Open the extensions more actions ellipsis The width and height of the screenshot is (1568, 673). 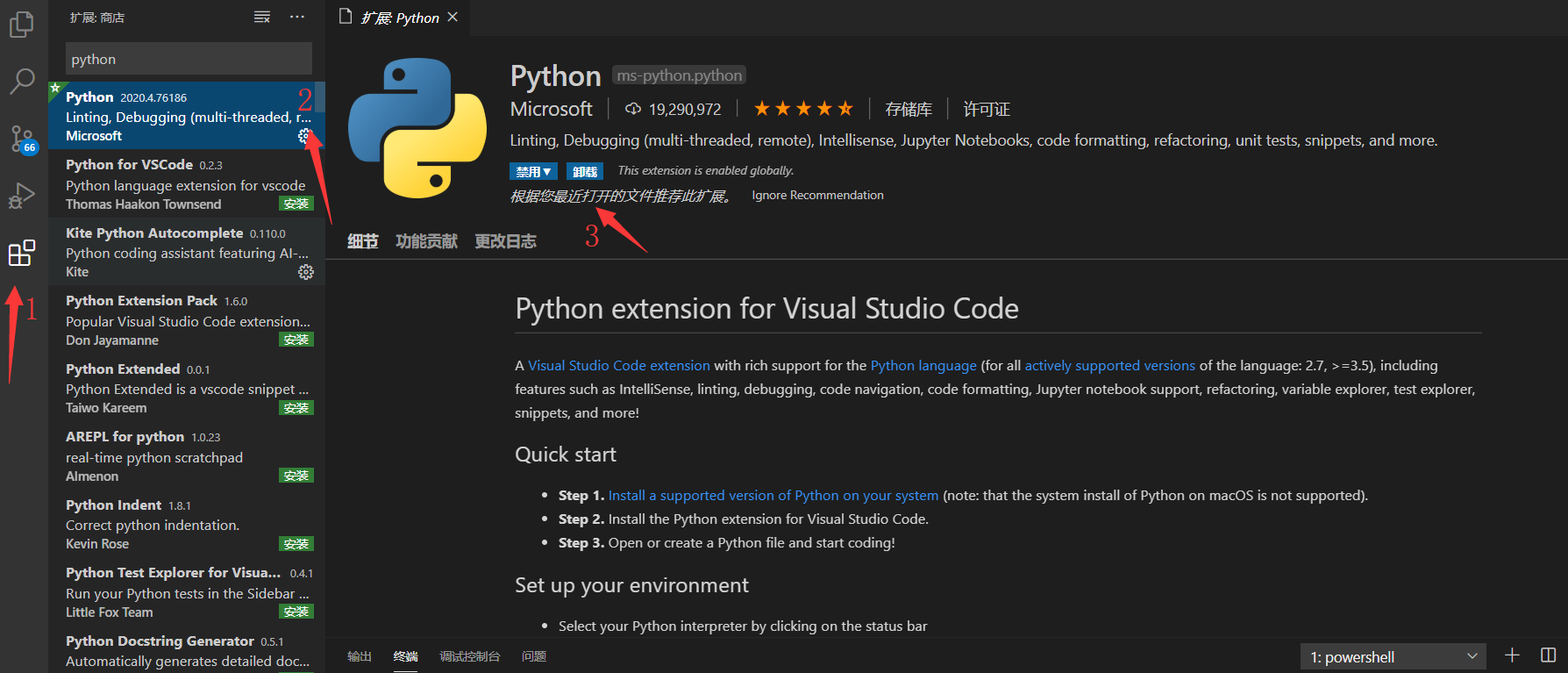tap(297, 17)
